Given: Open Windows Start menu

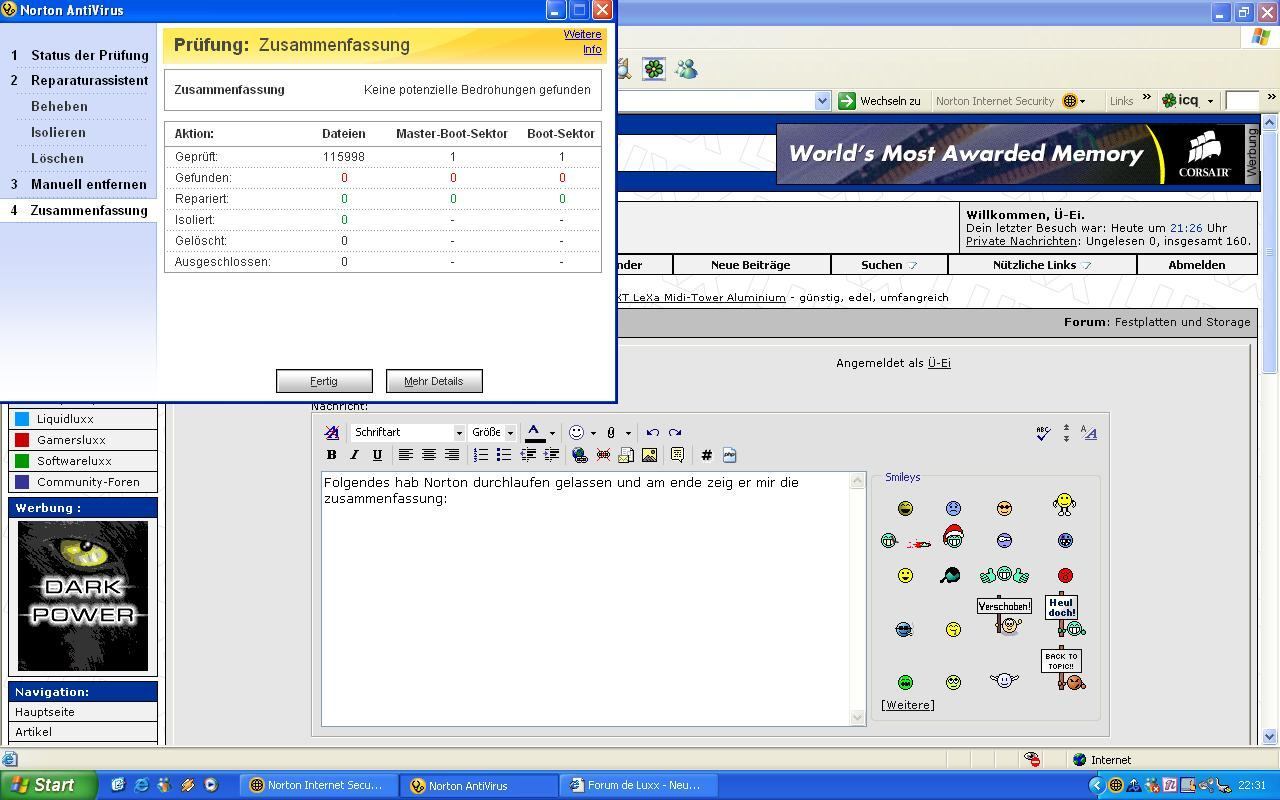Looking at the screenshot, I should [48, 785].
